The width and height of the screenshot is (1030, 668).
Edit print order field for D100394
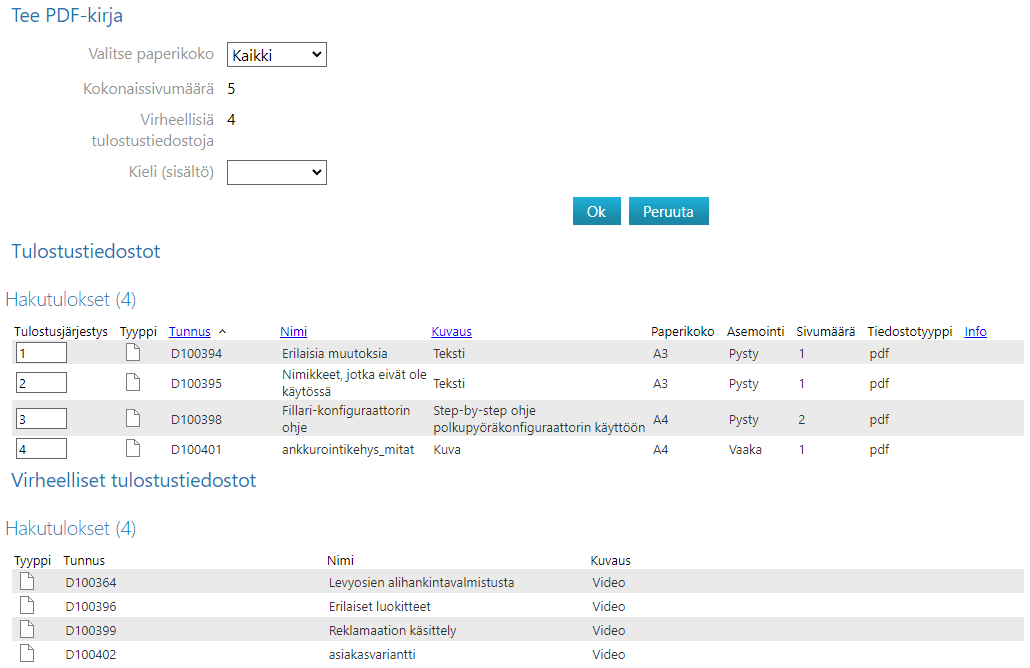coord(41,352)
